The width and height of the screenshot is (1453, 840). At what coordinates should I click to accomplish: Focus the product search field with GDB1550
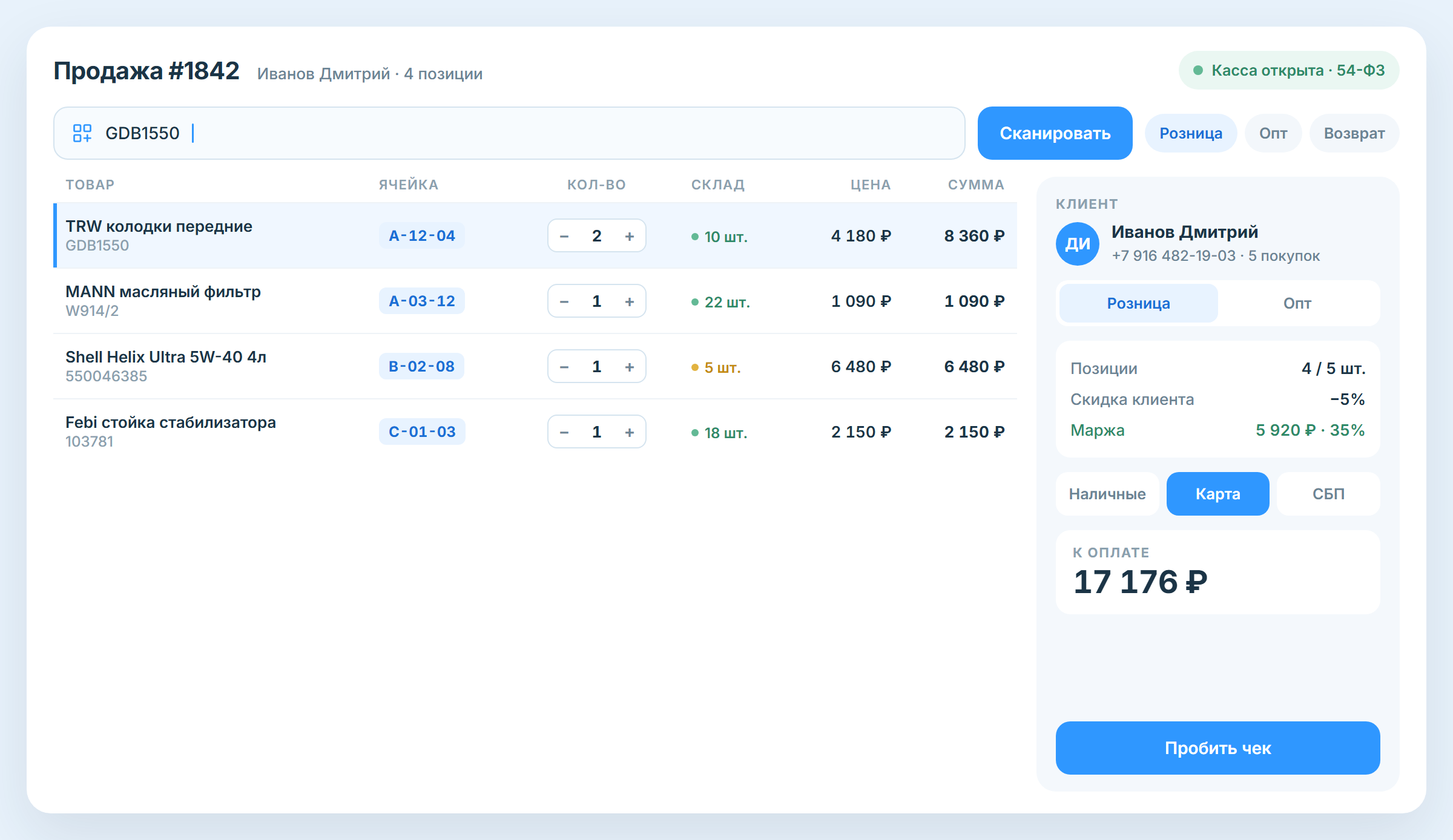coord(509,133)
